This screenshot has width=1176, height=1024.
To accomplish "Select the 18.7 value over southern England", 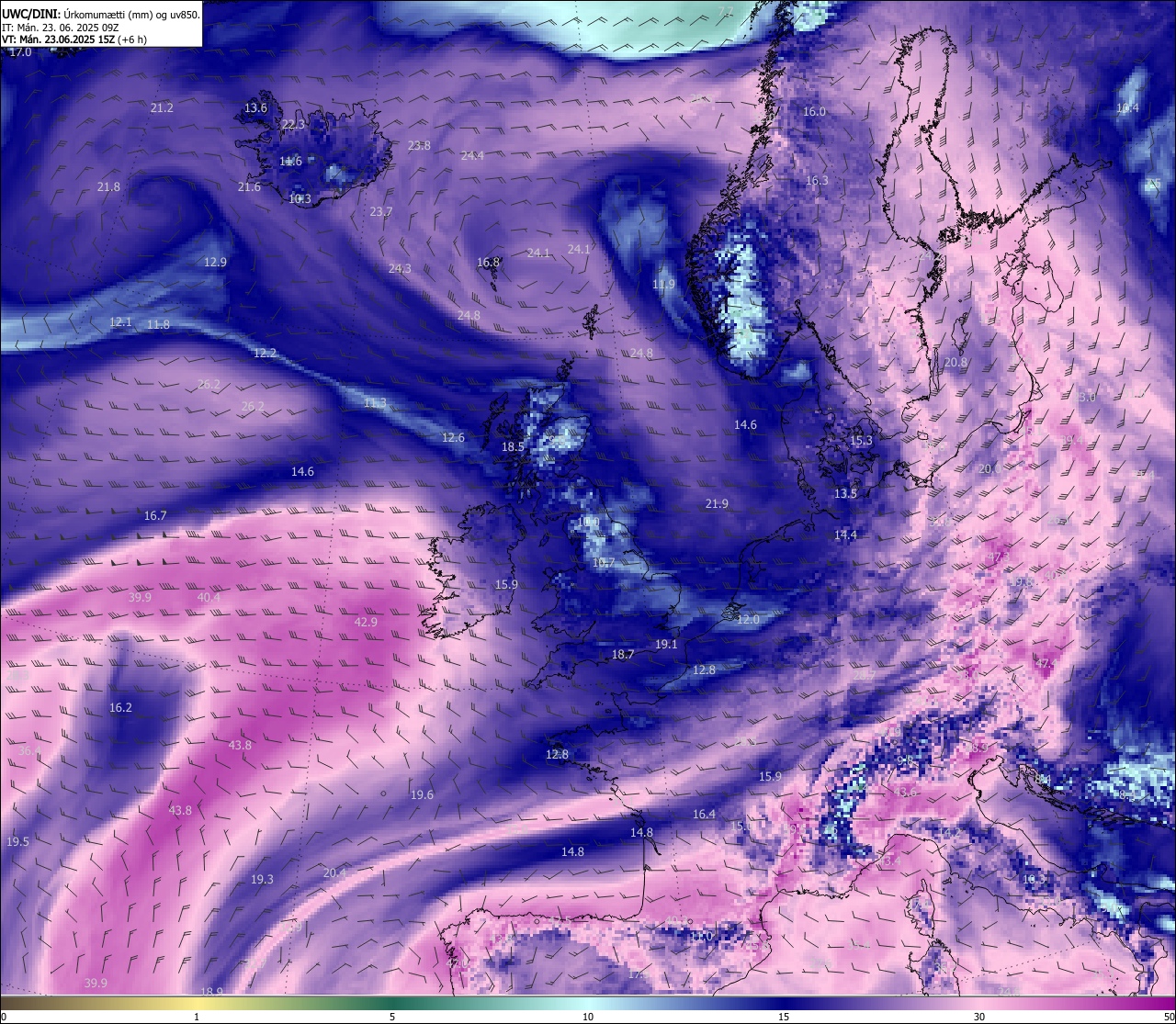I will point(623,654).
